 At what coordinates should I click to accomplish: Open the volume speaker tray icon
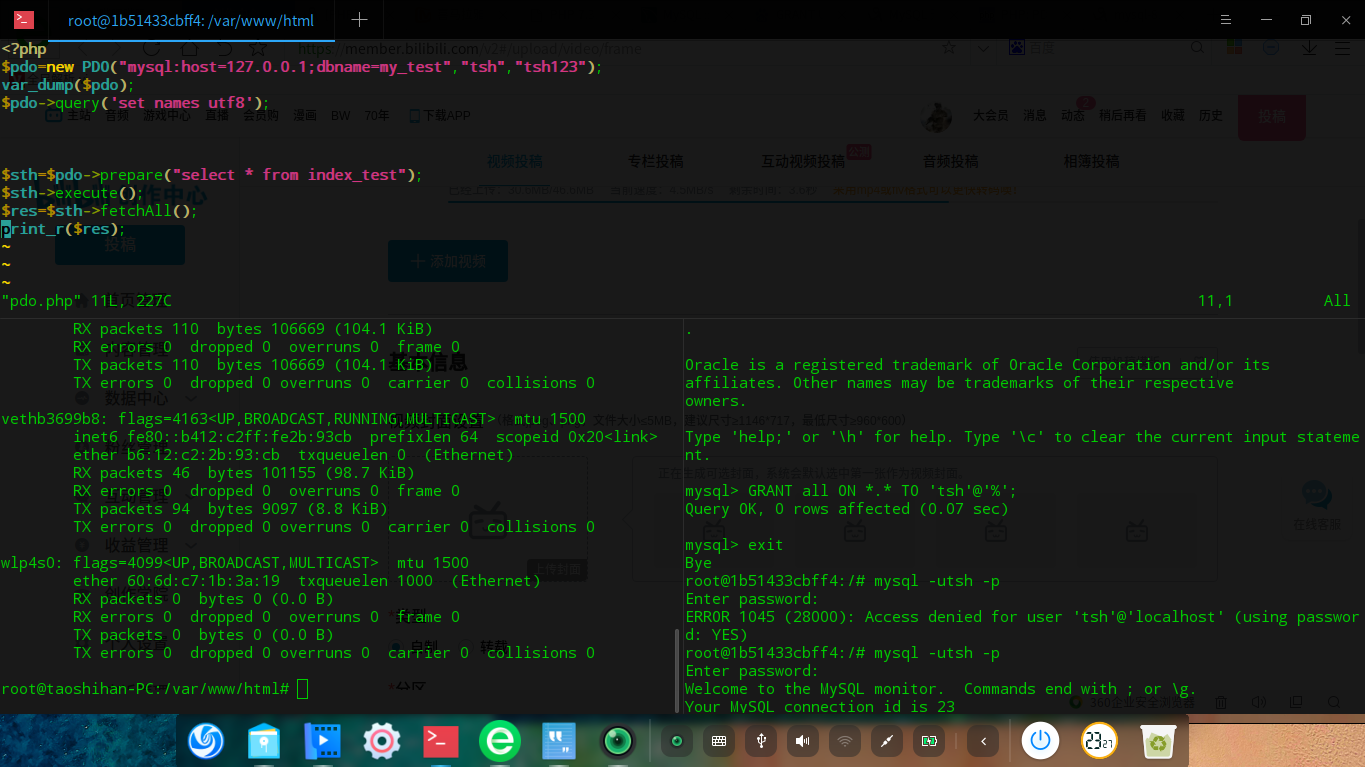[x=802, y=741]
